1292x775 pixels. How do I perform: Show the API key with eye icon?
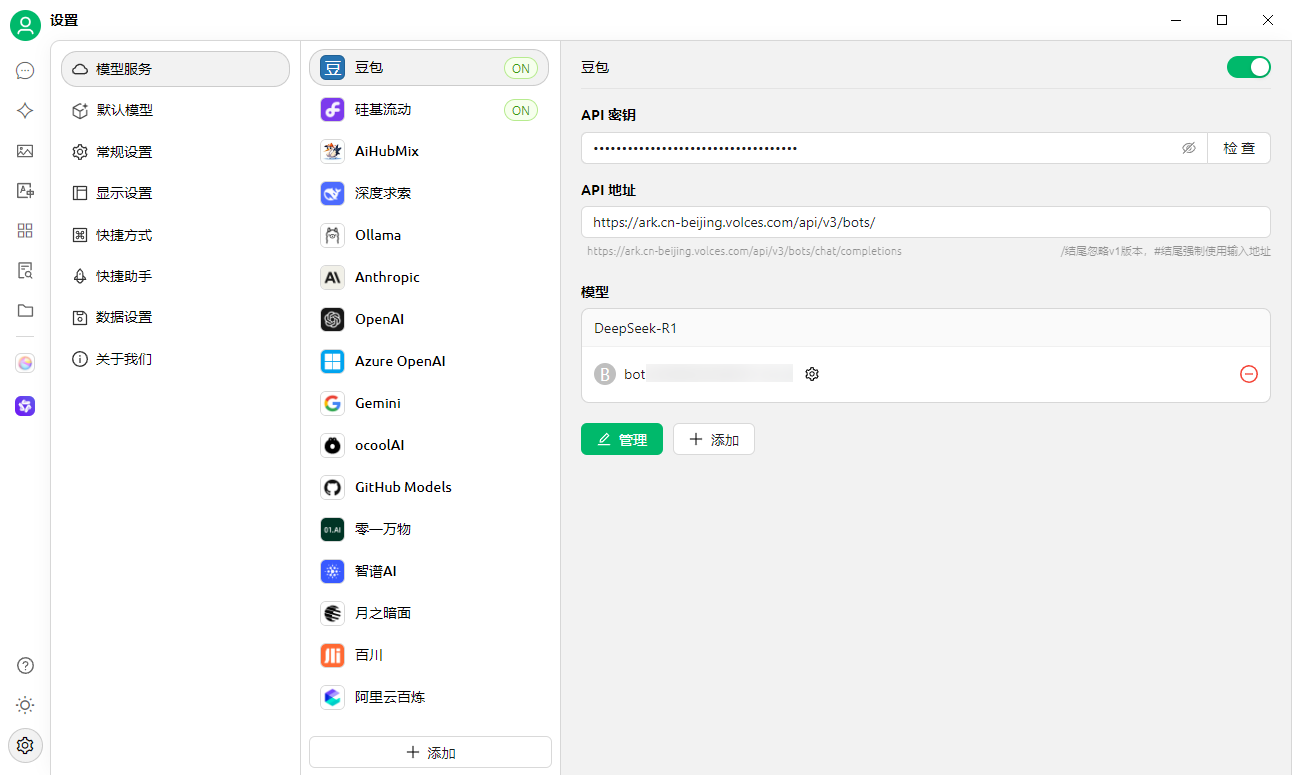tap(1188, 148)
